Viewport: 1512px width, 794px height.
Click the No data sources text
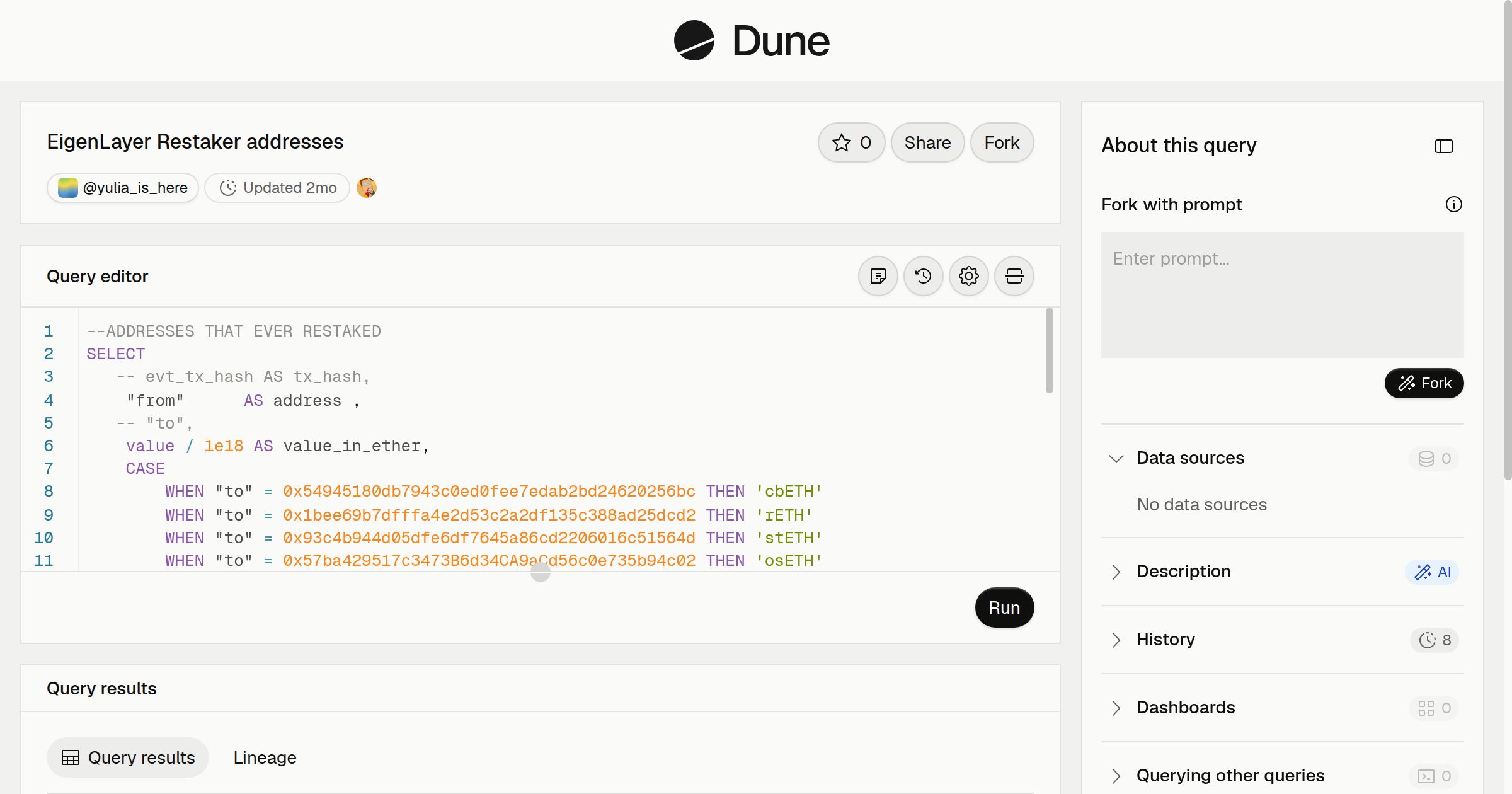(x=1201, y=504)
